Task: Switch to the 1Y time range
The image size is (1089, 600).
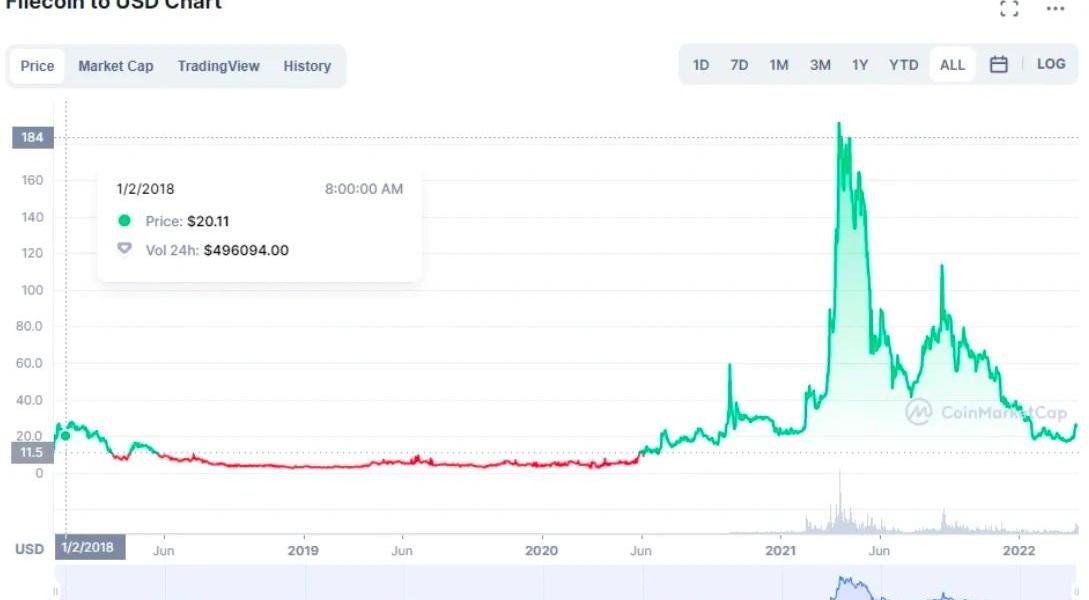Action: pos(860,65)
